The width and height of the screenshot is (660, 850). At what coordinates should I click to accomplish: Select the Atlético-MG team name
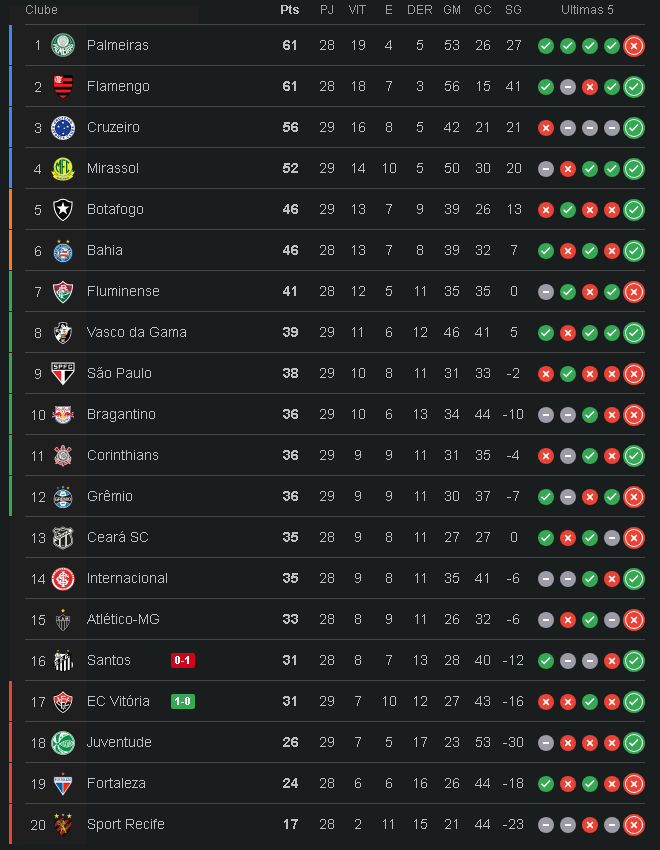123,619
